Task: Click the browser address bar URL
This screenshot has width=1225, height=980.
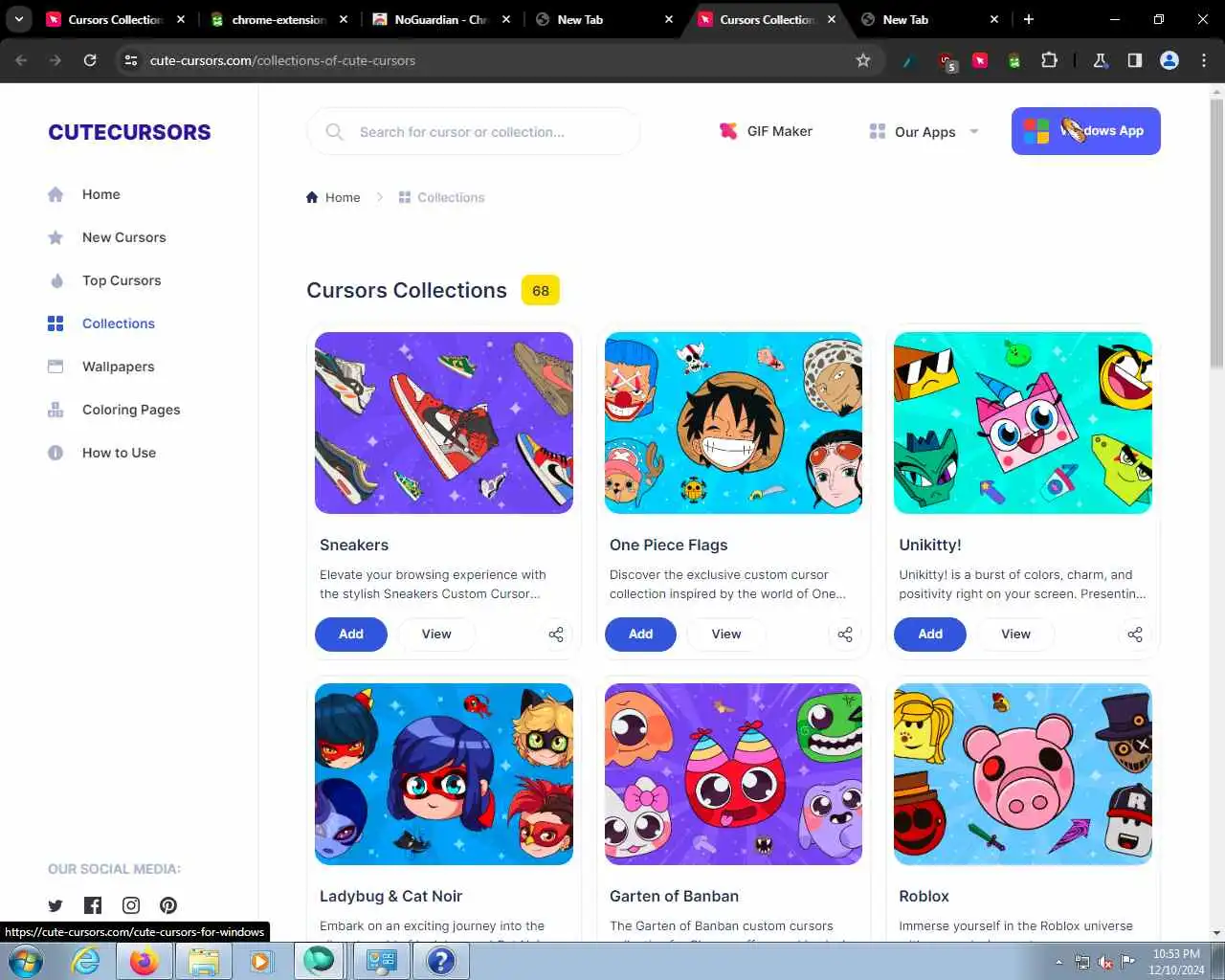Action: coord(282,60)
